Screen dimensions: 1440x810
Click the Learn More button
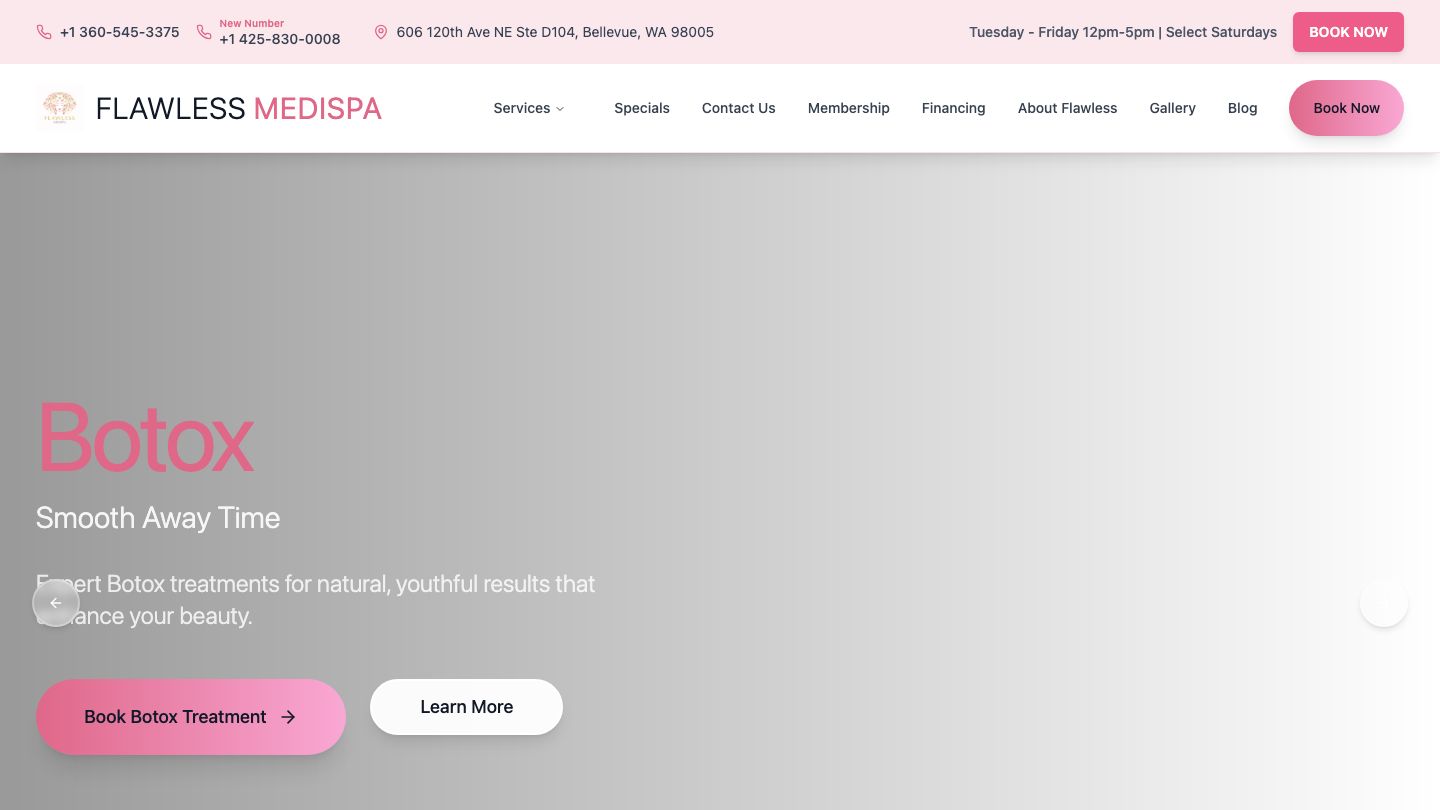[x=466, y=707]
